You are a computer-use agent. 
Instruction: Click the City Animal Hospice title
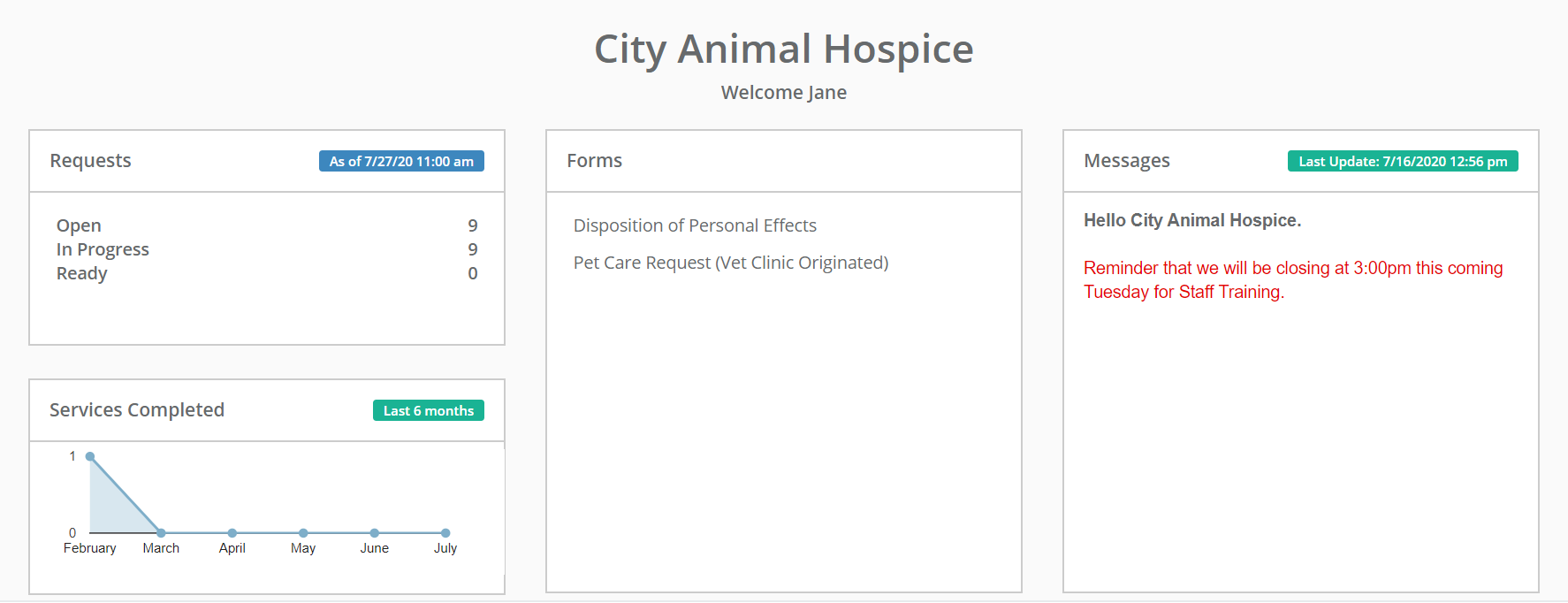tap(783, 50)
